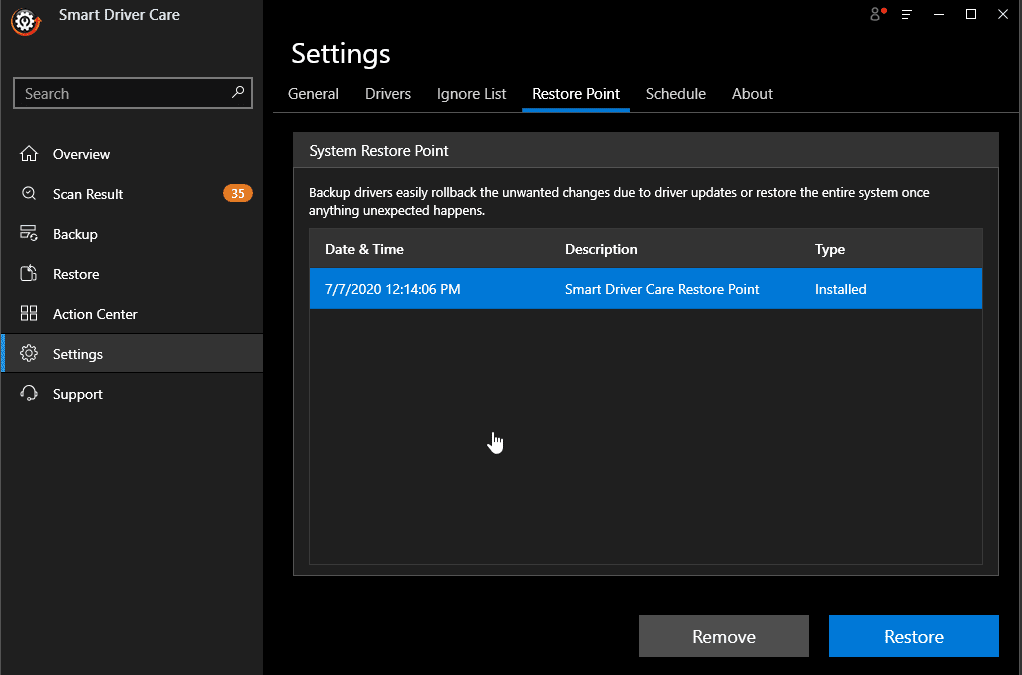Focus the Search input field
Image resolution: width=1022 pixels, height=675 pixels.
(120, 94)
